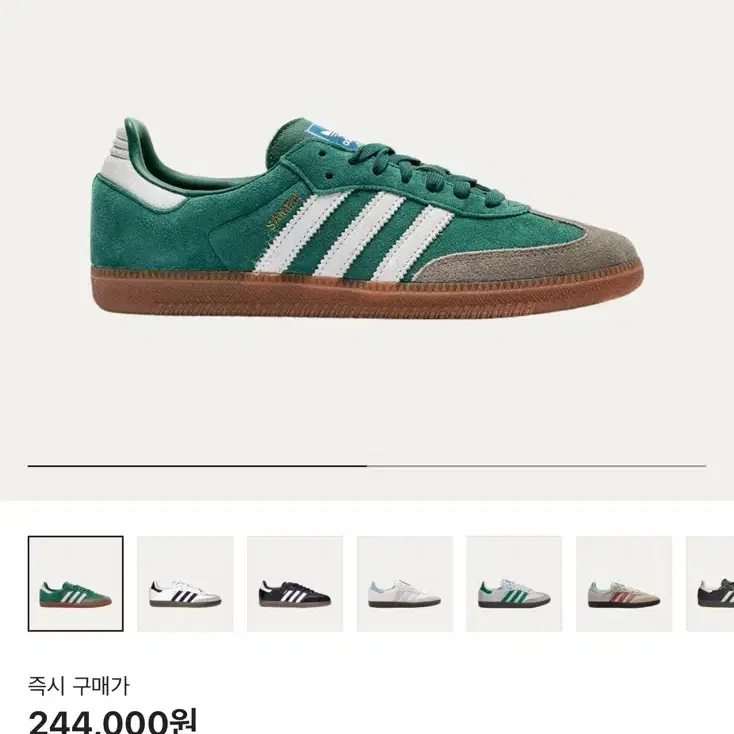Screen dimensions: 734x734
Task: Tap the 즉시 구매가 label
Action: [78, 687]
